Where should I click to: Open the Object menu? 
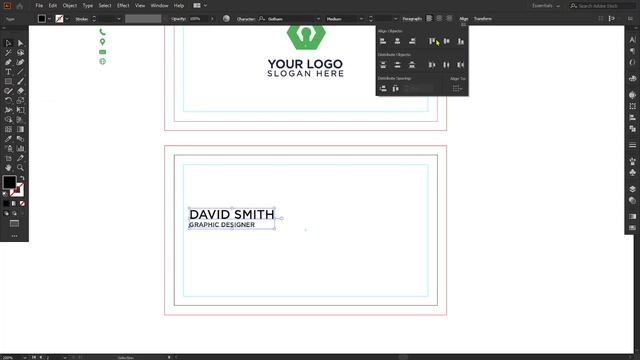pyautogui.click(x=70, y=6)
